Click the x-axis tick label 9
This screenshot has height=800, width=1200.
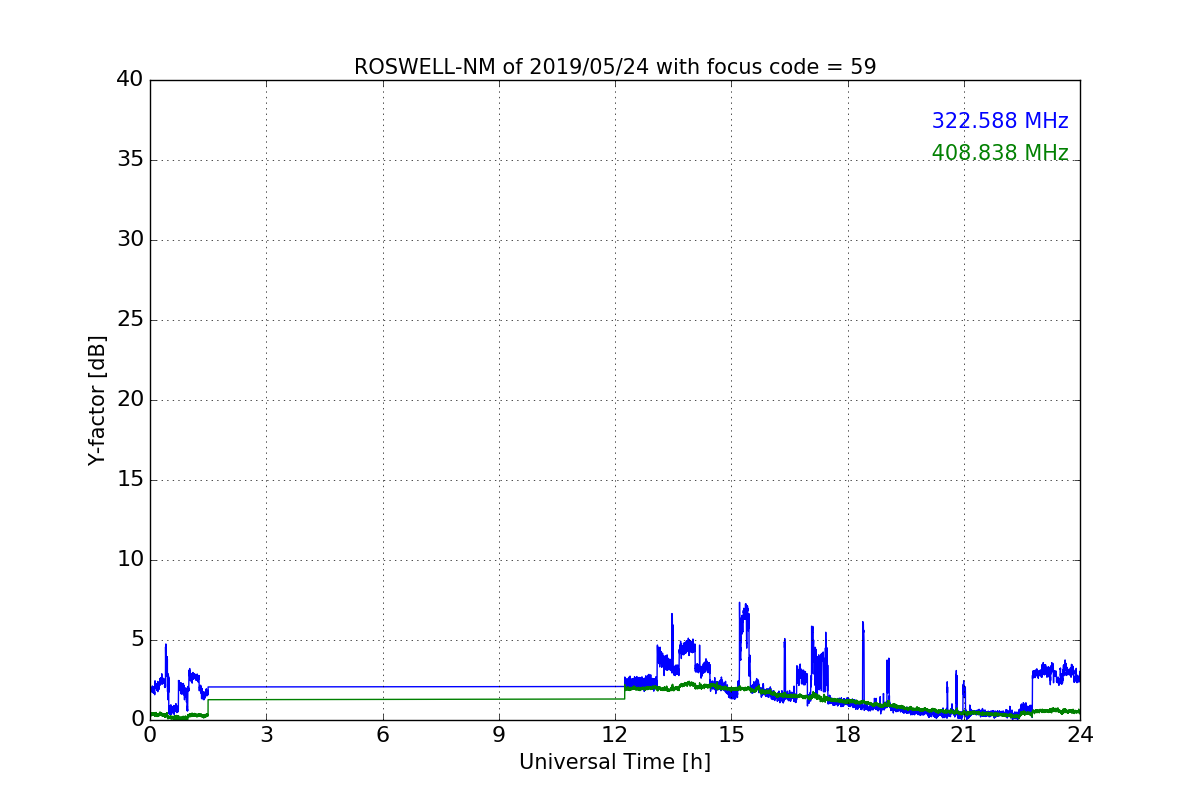tap(499, 735)
